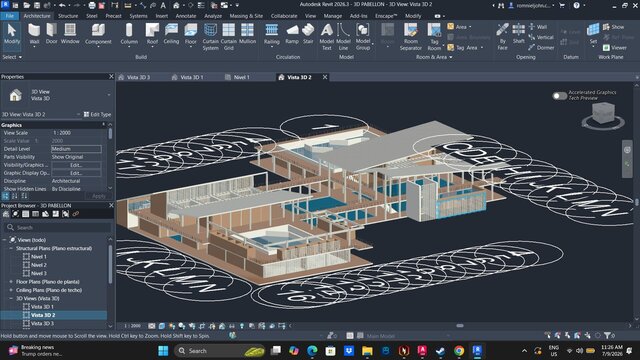Click the Ceiling tool
This screenshot has height=360, width=640.
pyautogui.click(x=171, y=34)
